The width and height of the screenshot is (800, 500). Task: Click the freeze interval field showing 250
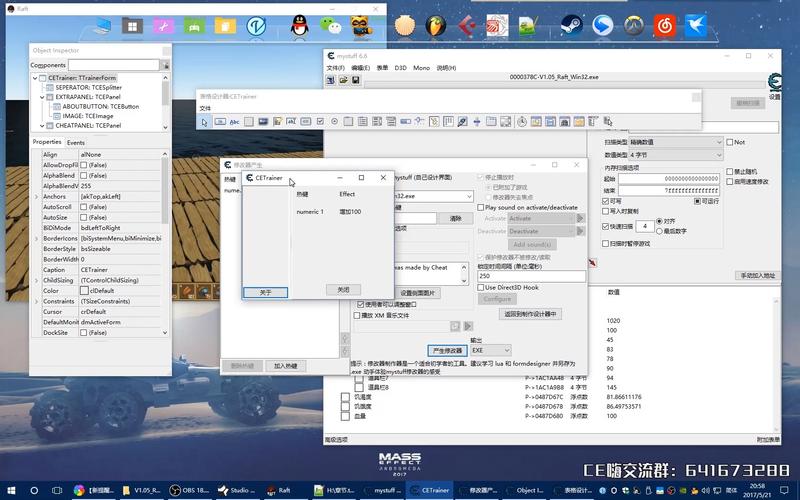pos(531,276)
